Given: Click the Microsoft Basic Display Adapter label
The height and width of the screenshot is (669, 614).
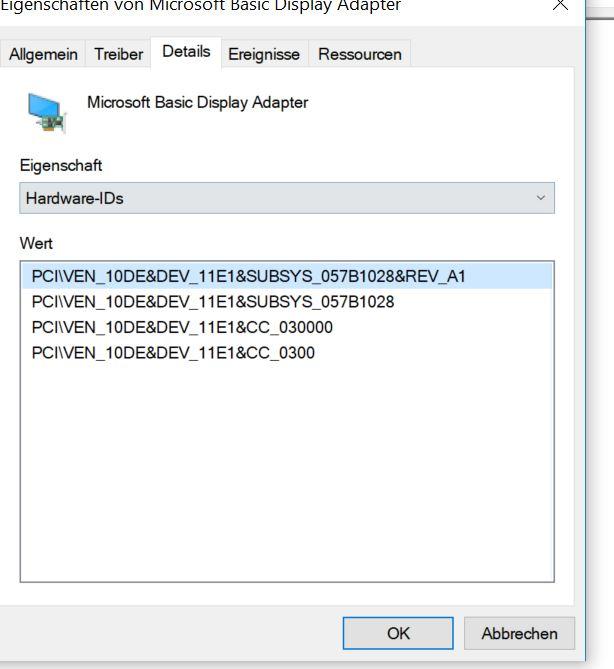Looking at the screenshot, I should coord(198,103).
